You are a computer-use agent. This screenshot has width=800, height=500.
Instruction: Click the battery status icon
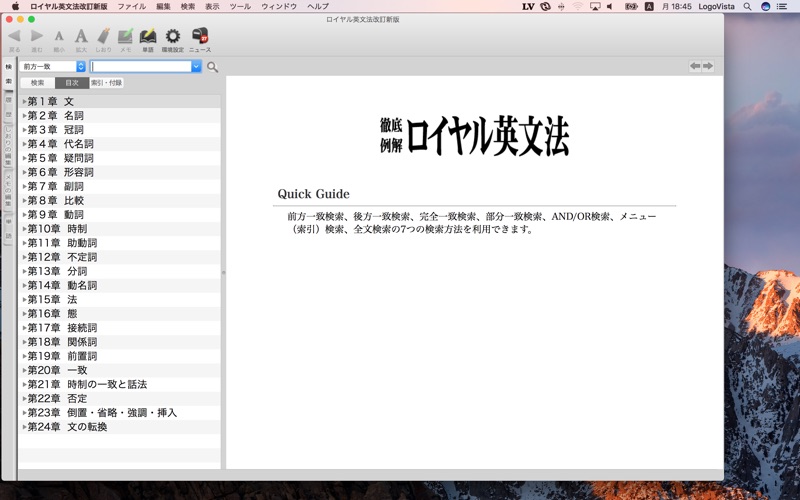(631, 6)
